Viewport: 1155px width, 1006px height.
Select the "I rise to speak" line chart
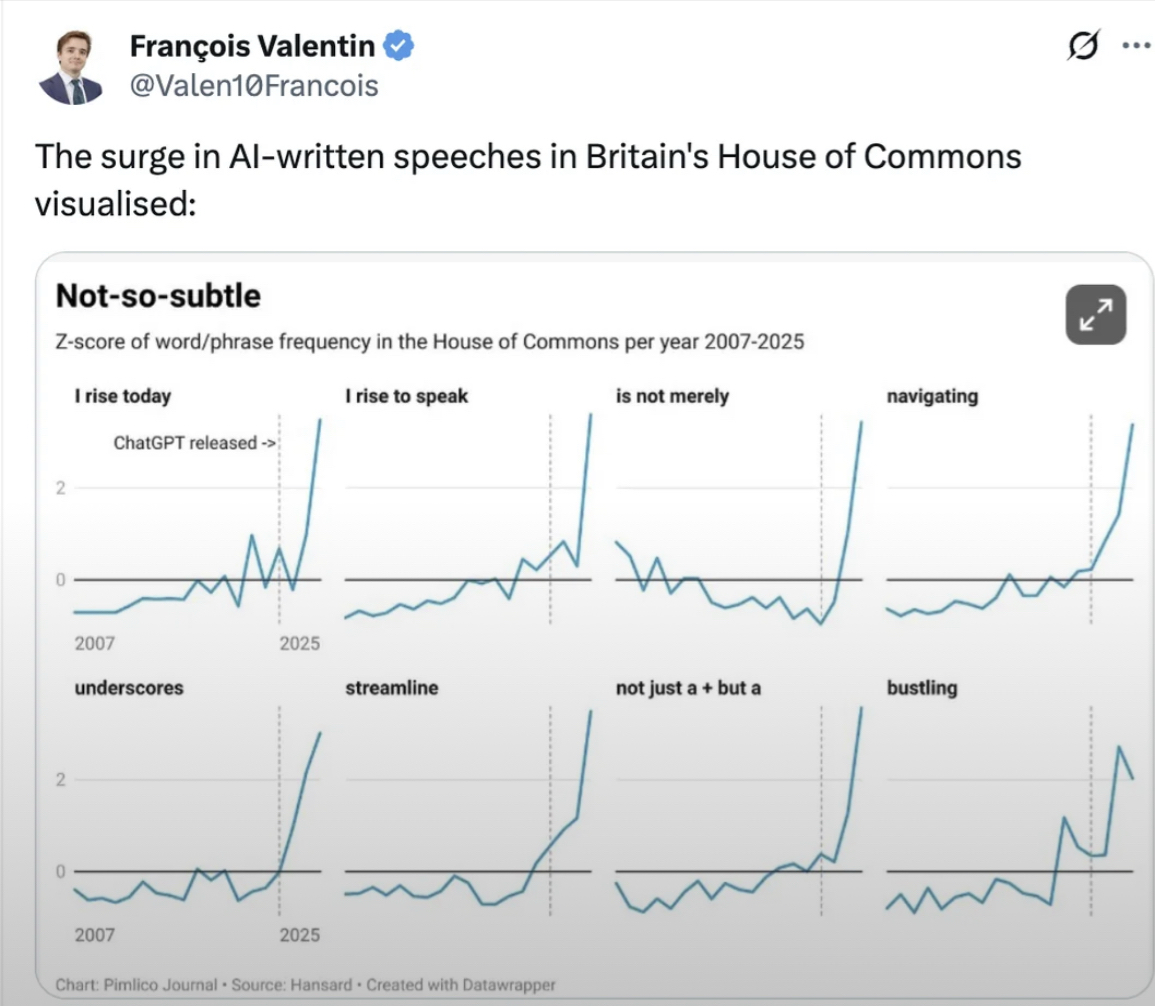click(x=468, y=520)
